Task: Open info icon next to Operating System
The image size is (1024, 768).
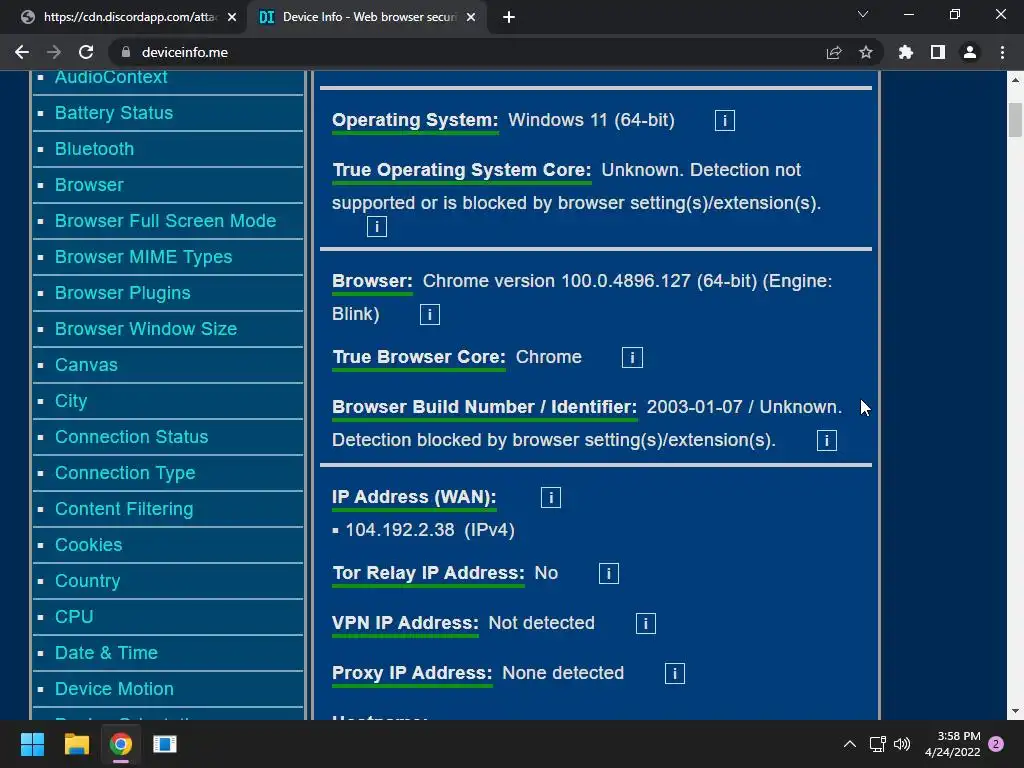Action: pos(724,121)
